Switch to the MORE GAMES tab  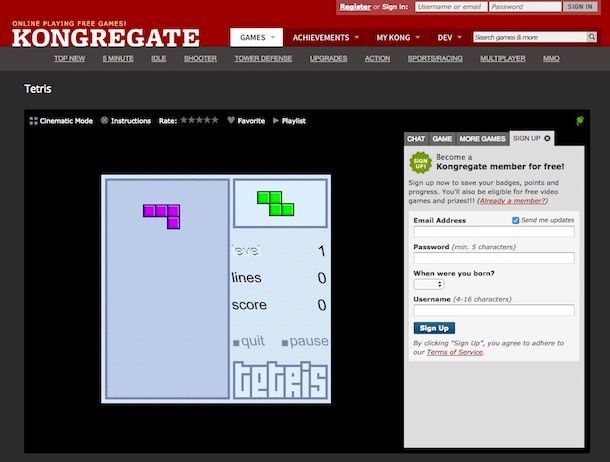coord(482,139)
